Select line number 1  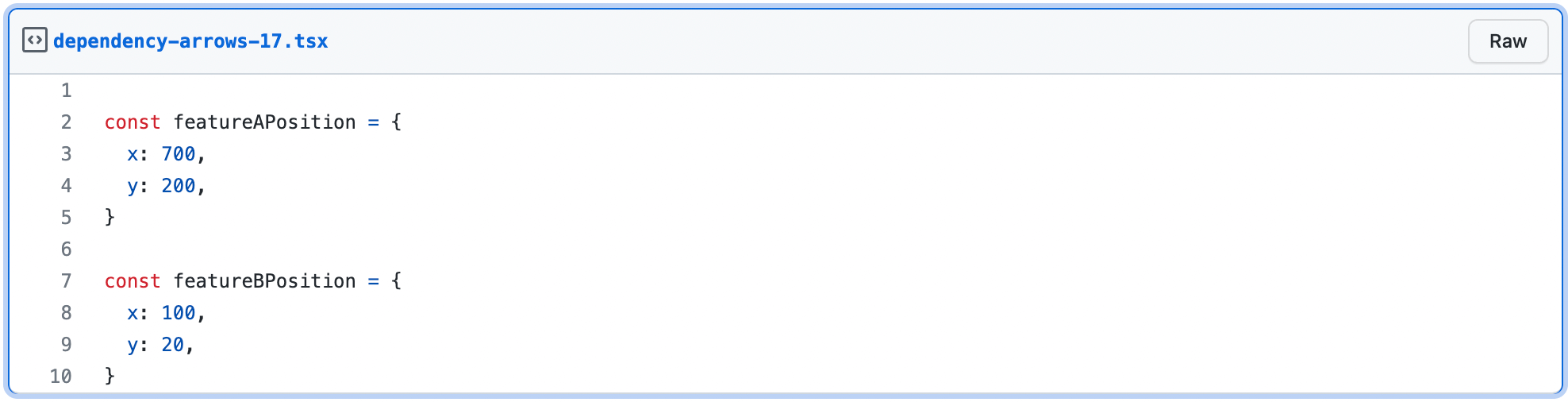click(67, 91)
